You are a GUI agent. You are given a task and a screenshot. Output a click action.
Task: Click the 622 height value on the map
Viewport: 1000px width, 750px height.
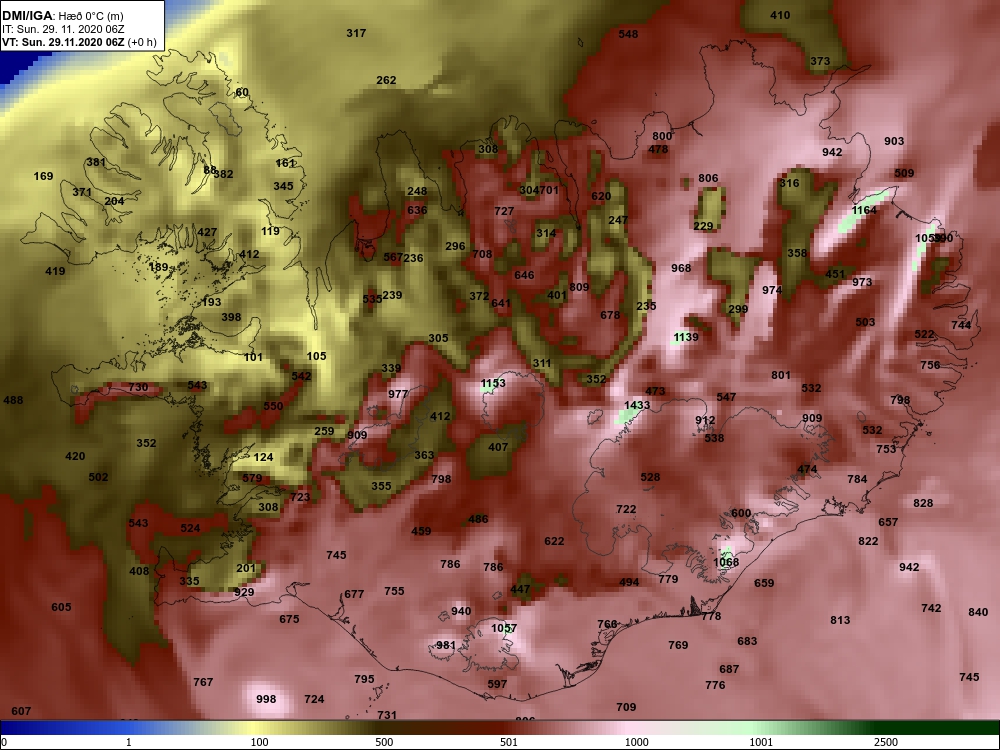tap(554, 541)
